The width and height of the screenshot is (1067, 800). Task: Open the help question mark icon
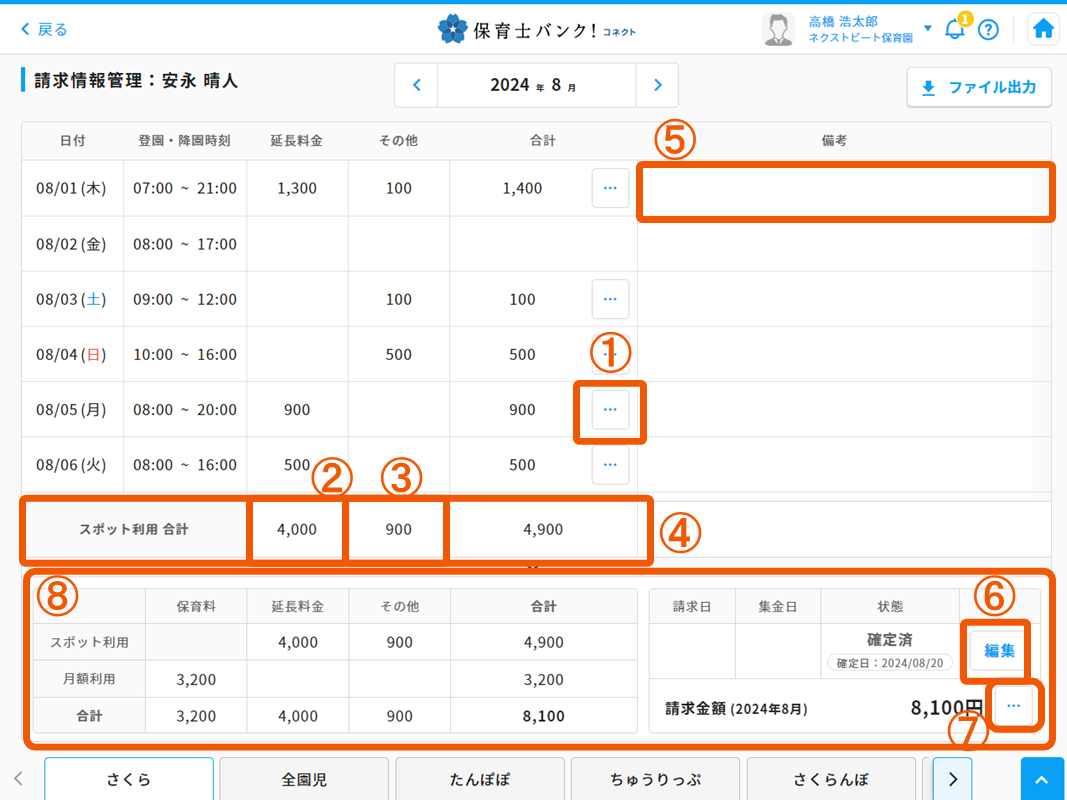tap(989, 29)
